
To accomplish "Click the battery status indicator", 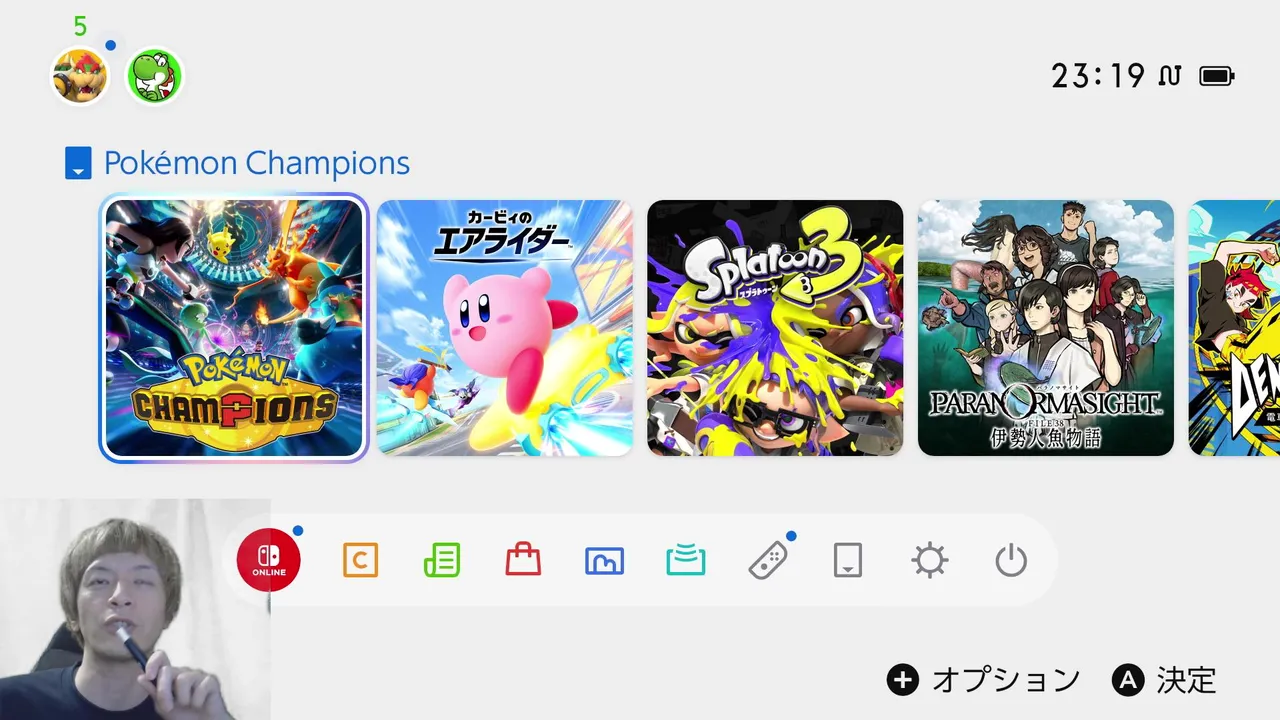I will [x=1217, y=76].
